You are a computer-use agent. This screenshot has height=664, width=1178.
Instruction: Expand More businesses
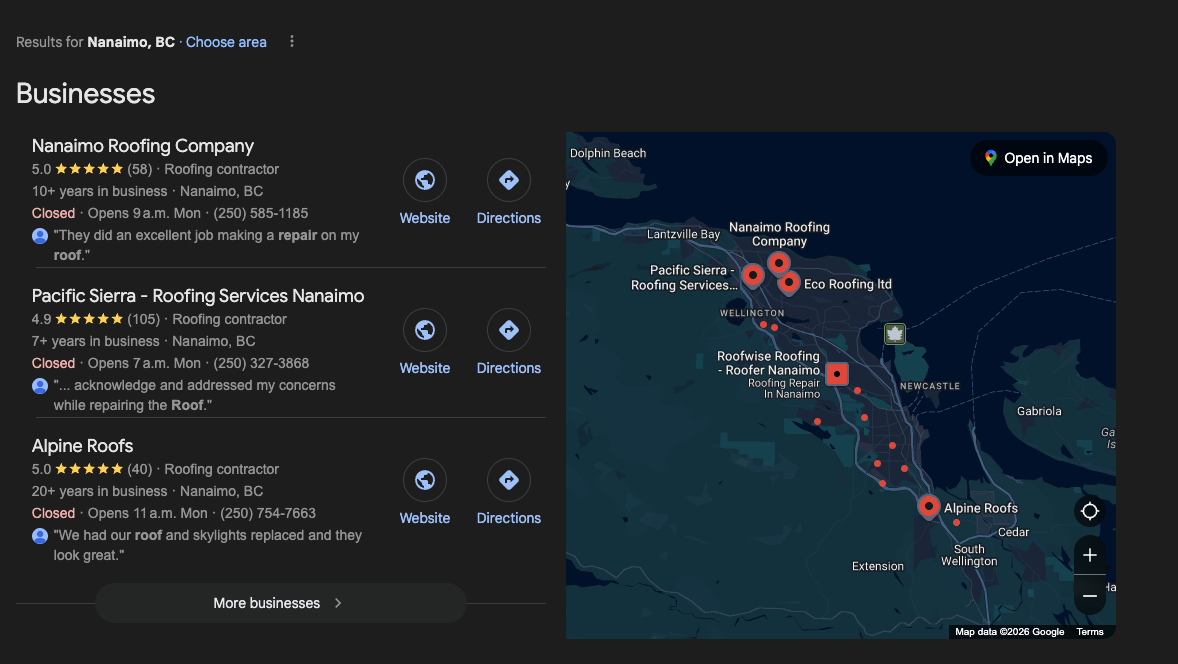(280, 603)
